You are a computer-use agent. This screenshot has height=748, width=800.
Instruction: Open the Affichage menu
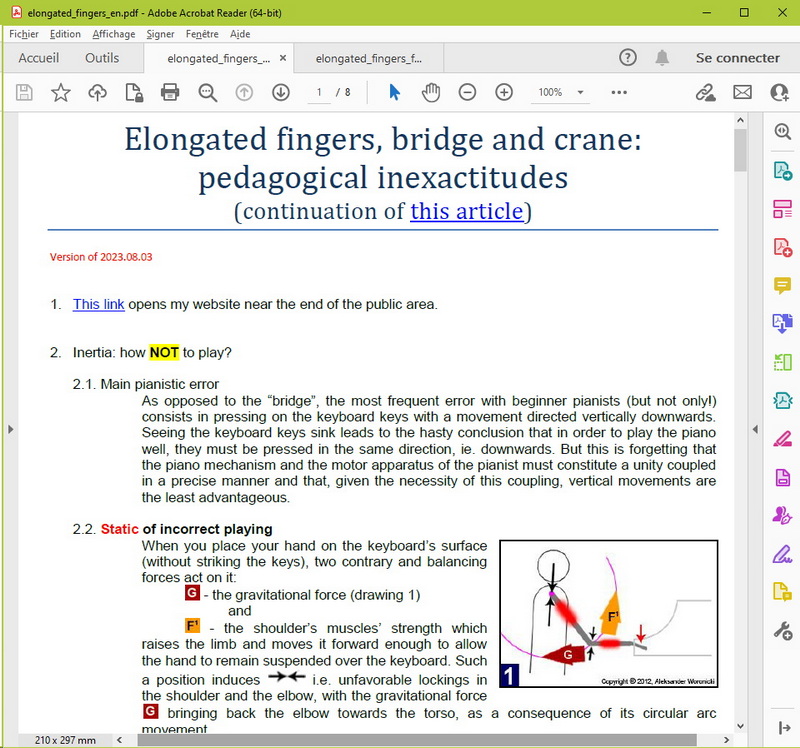[x=113, y=34]
